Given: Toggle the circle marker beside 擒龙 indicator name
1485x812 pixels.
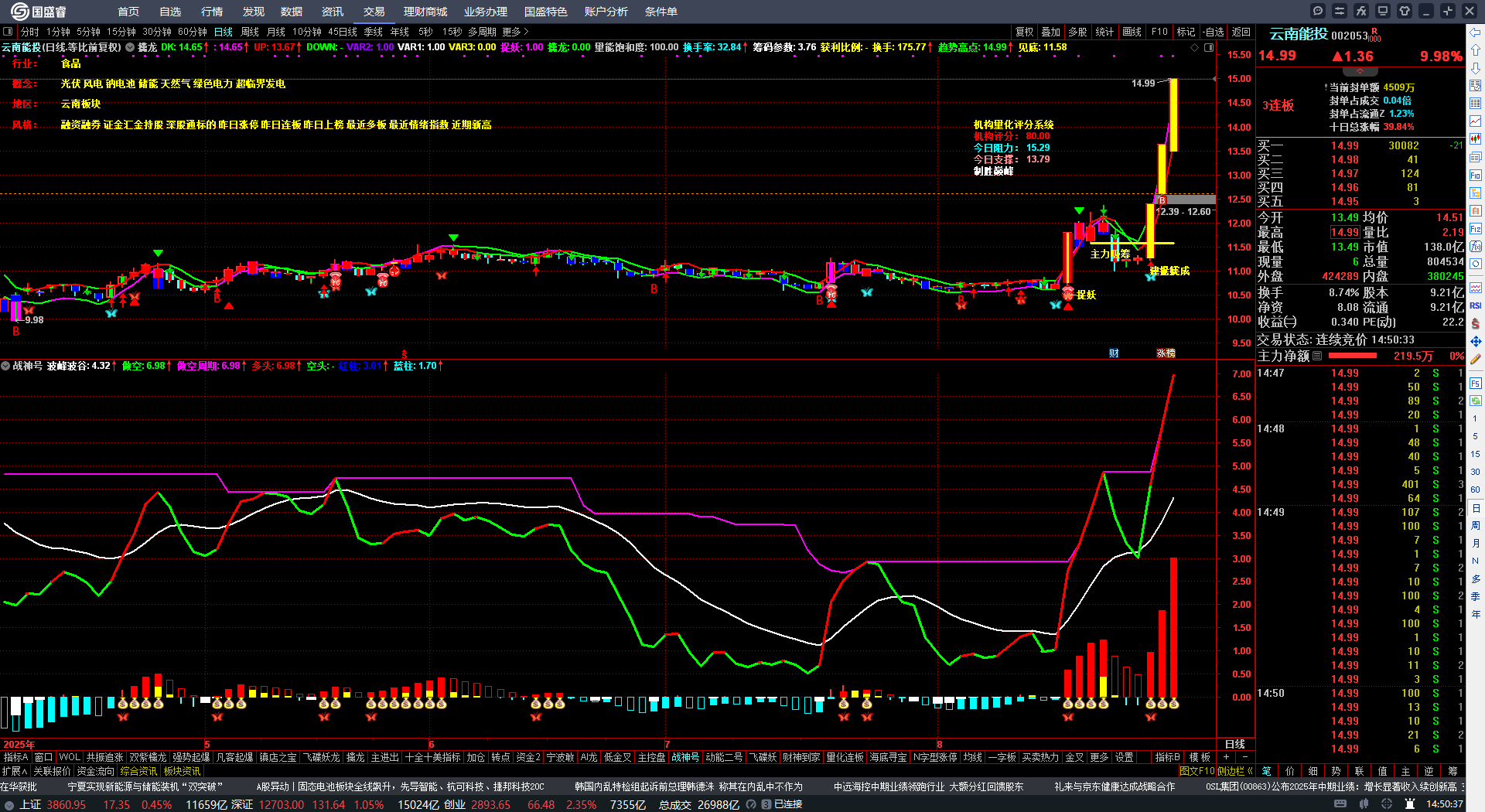Looking at the screenshot, I should (x=130, y=47).
